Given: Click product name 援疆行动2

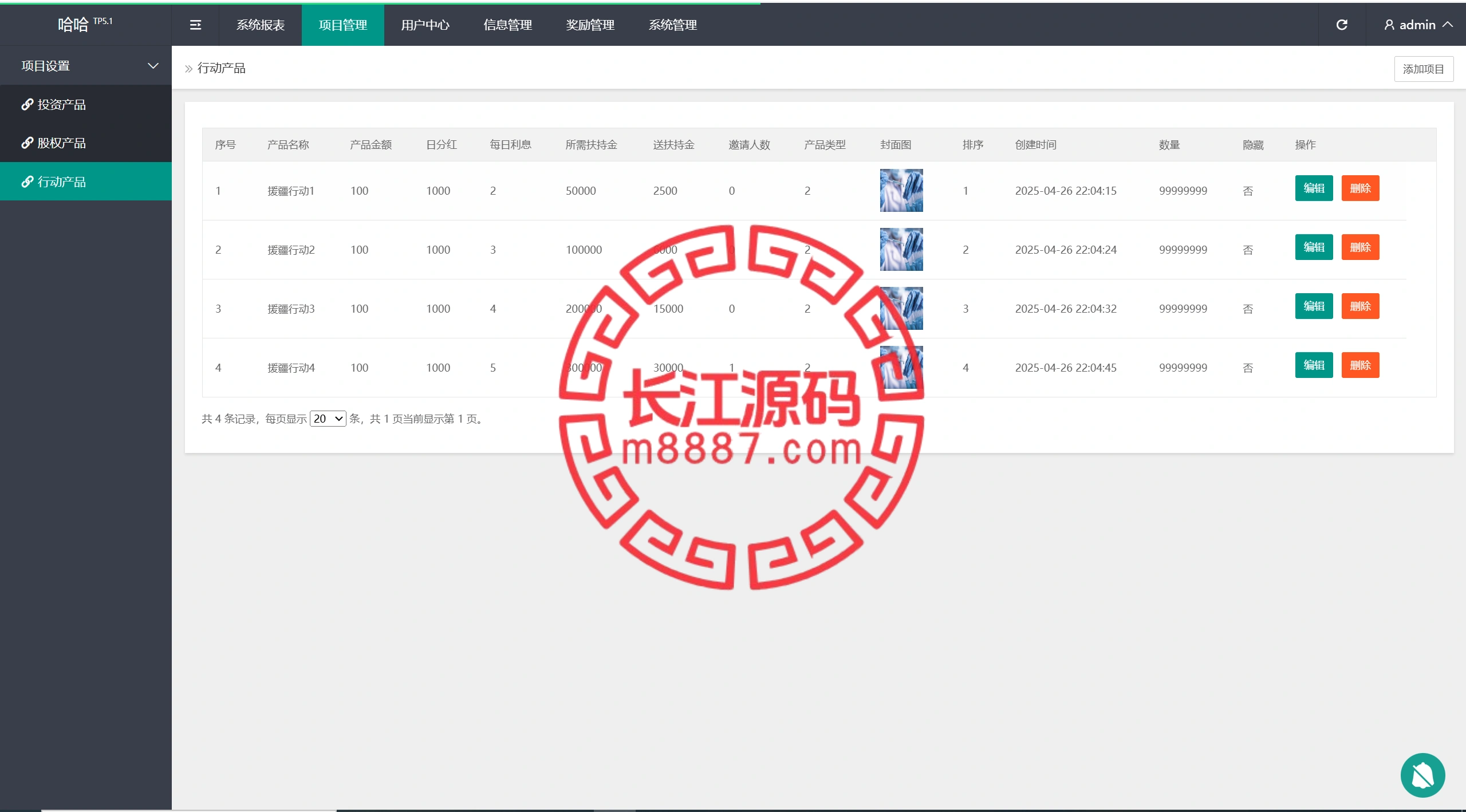Looking at the screenshot, I should click(x=291, y=250).
